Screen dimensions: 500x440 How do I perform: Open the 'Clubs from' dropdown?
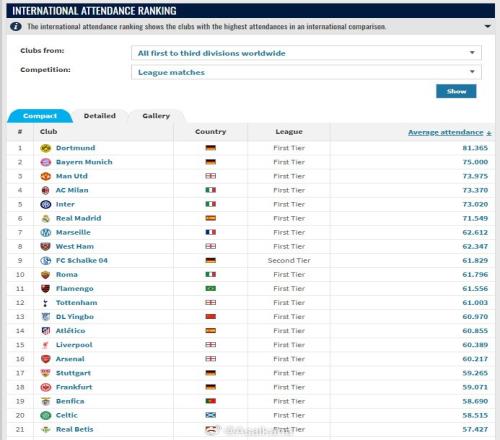pyautogui.click(x=306, y=53)
